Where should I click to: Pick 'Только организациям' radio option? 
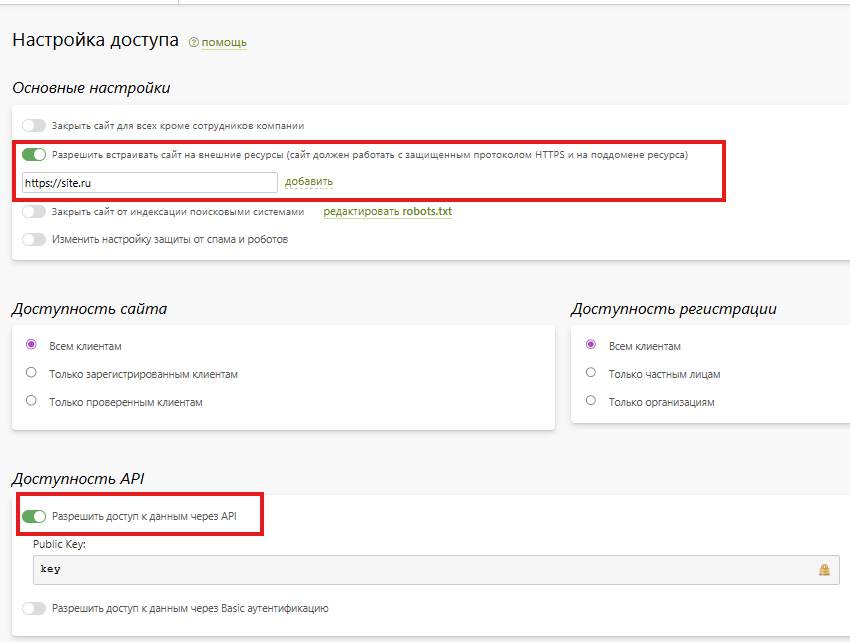pos(591,401)
